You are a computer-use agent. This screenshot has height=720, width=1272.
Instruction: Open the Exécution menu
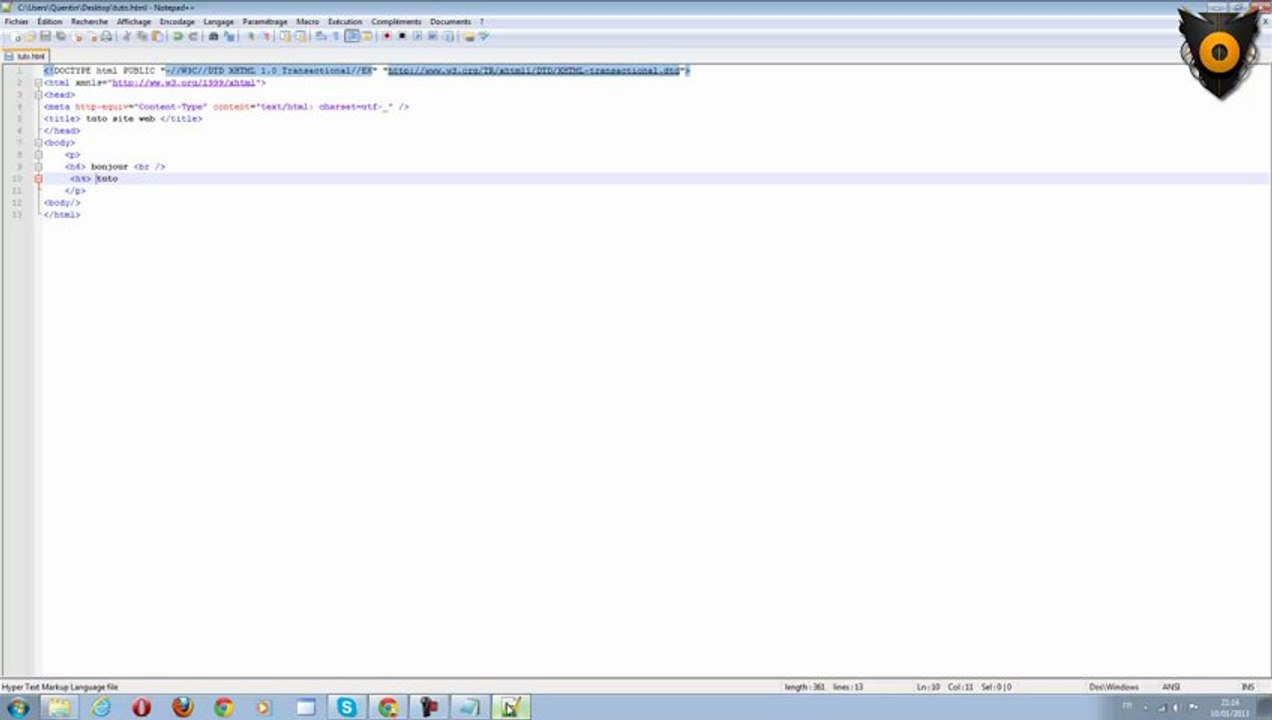345,21
